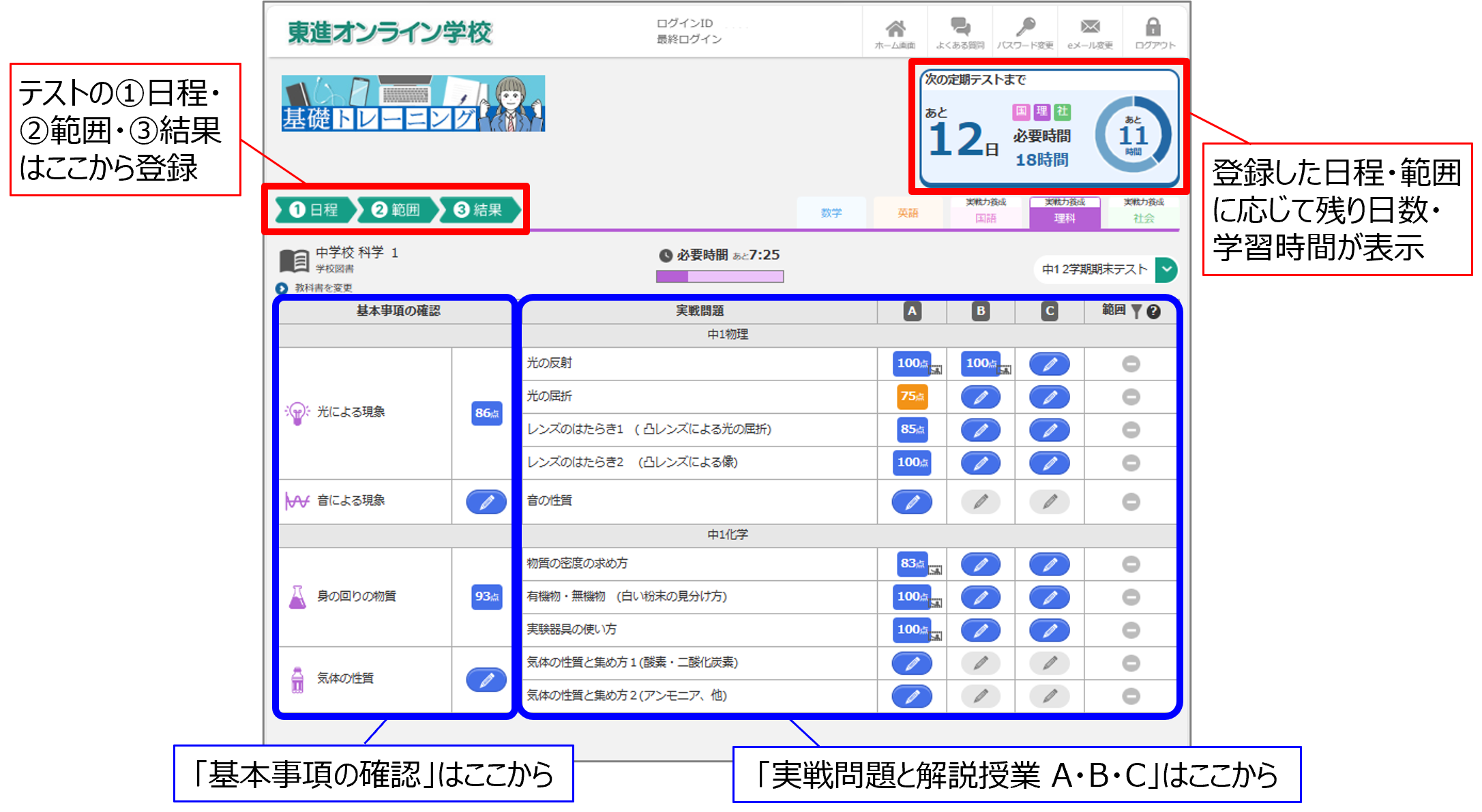Toggle range for 気体の性質と集め方1 row

point(1131,663)
